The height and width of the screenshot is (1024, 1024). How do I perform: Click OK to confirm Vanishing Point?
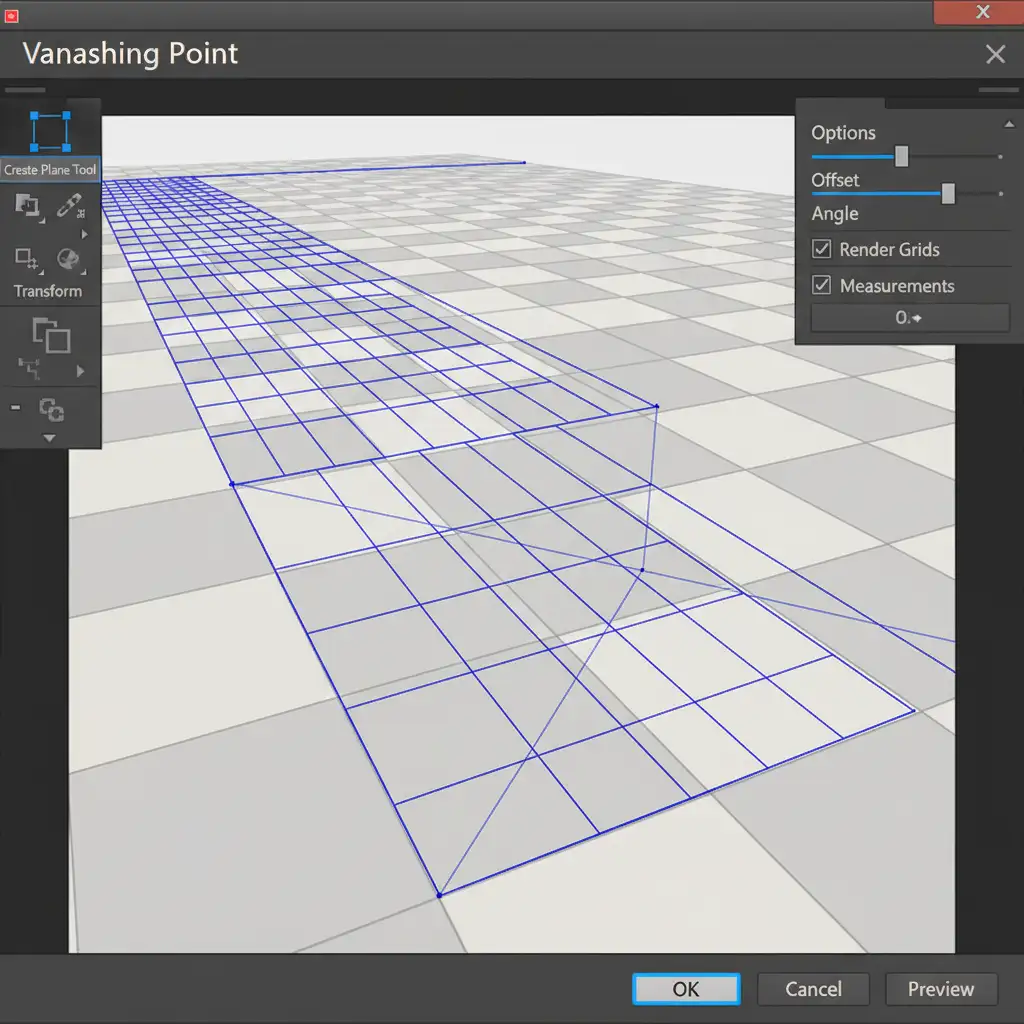pos(686,989)
